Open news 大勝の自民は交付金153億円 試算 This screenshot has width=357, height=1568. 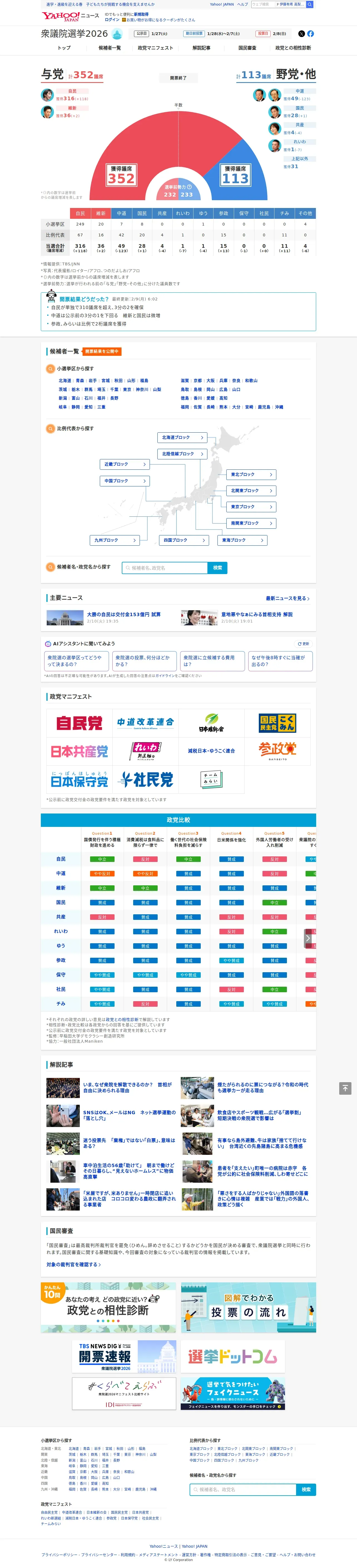[123, 614]
